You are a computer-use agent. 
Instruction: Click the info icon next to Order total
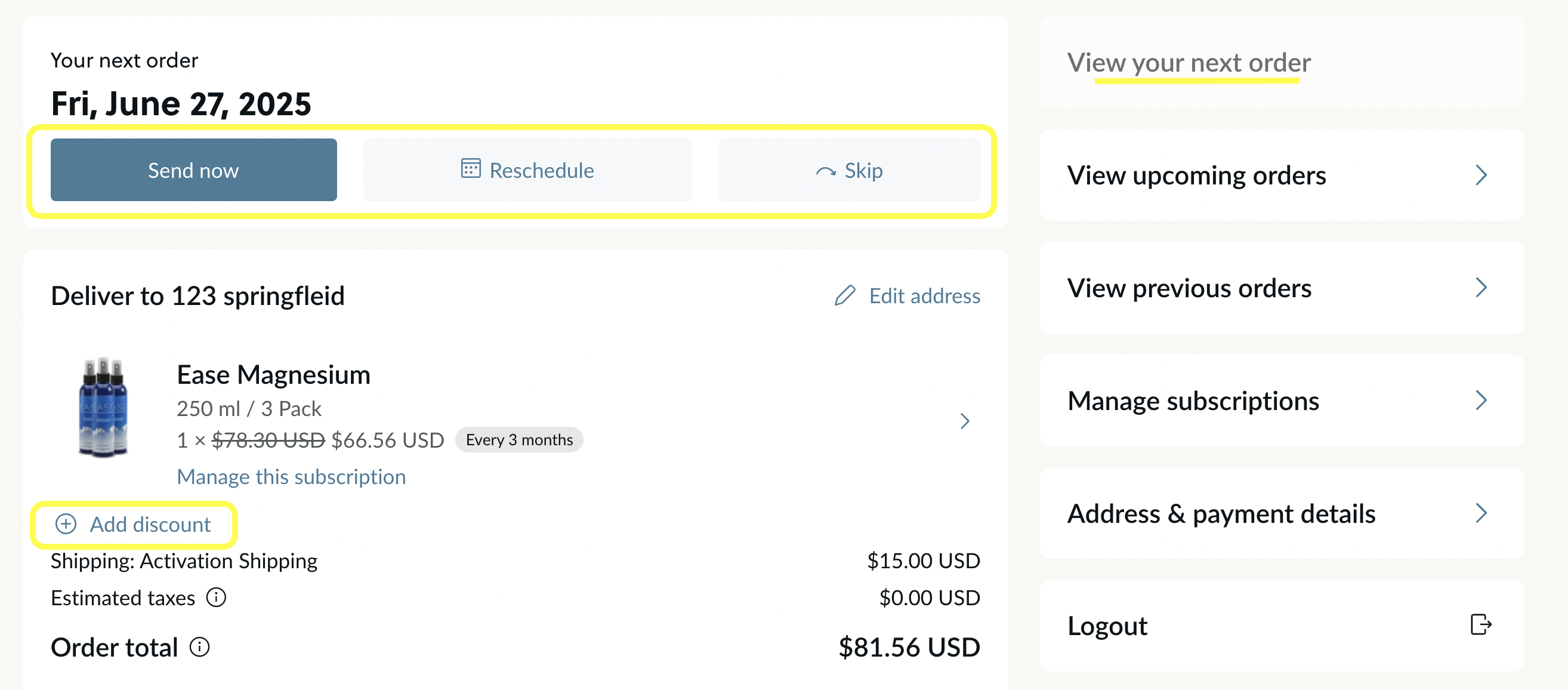(200, 647)
